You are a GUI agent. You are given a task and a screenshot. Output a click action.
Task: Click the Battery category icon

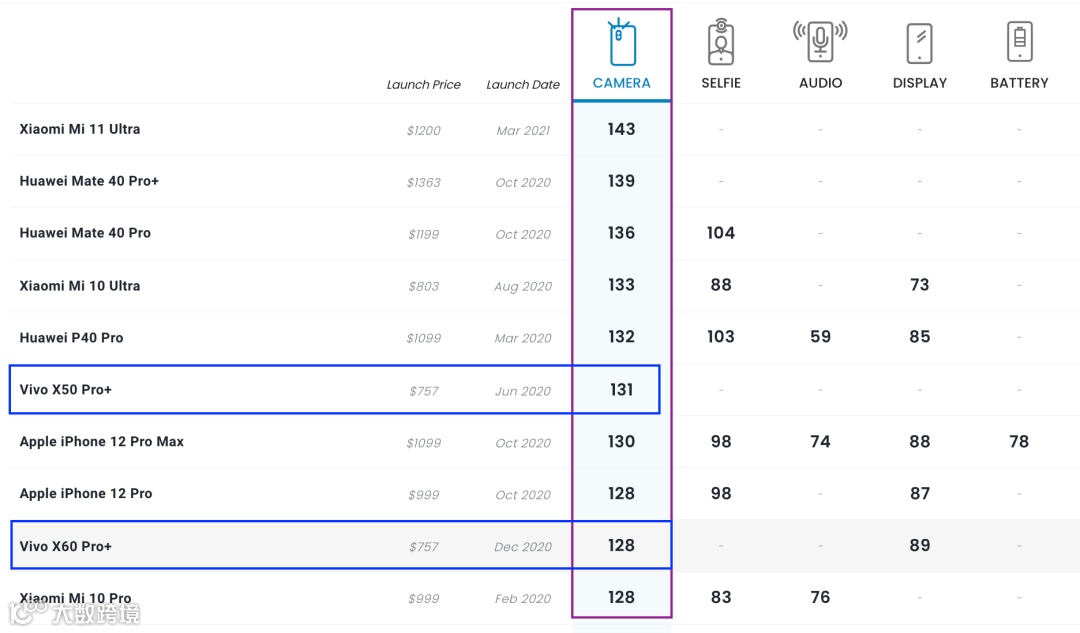tap(1019, 42)
